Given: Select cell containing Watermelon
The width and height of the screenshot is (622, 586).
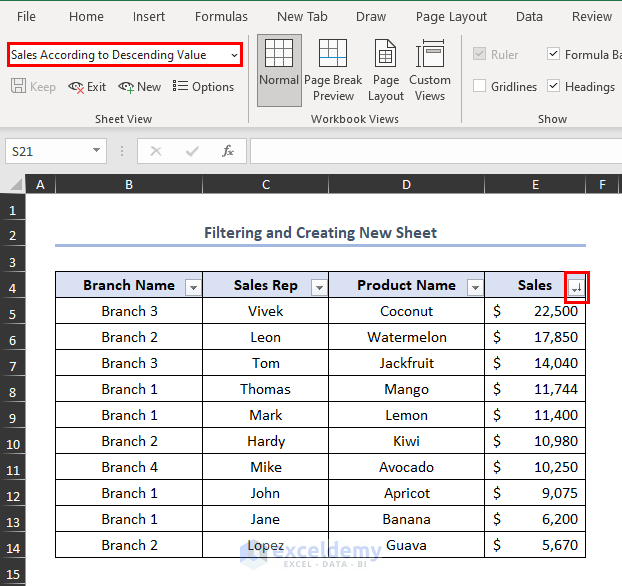Looking at the screenshot, I should pos(406,337).
